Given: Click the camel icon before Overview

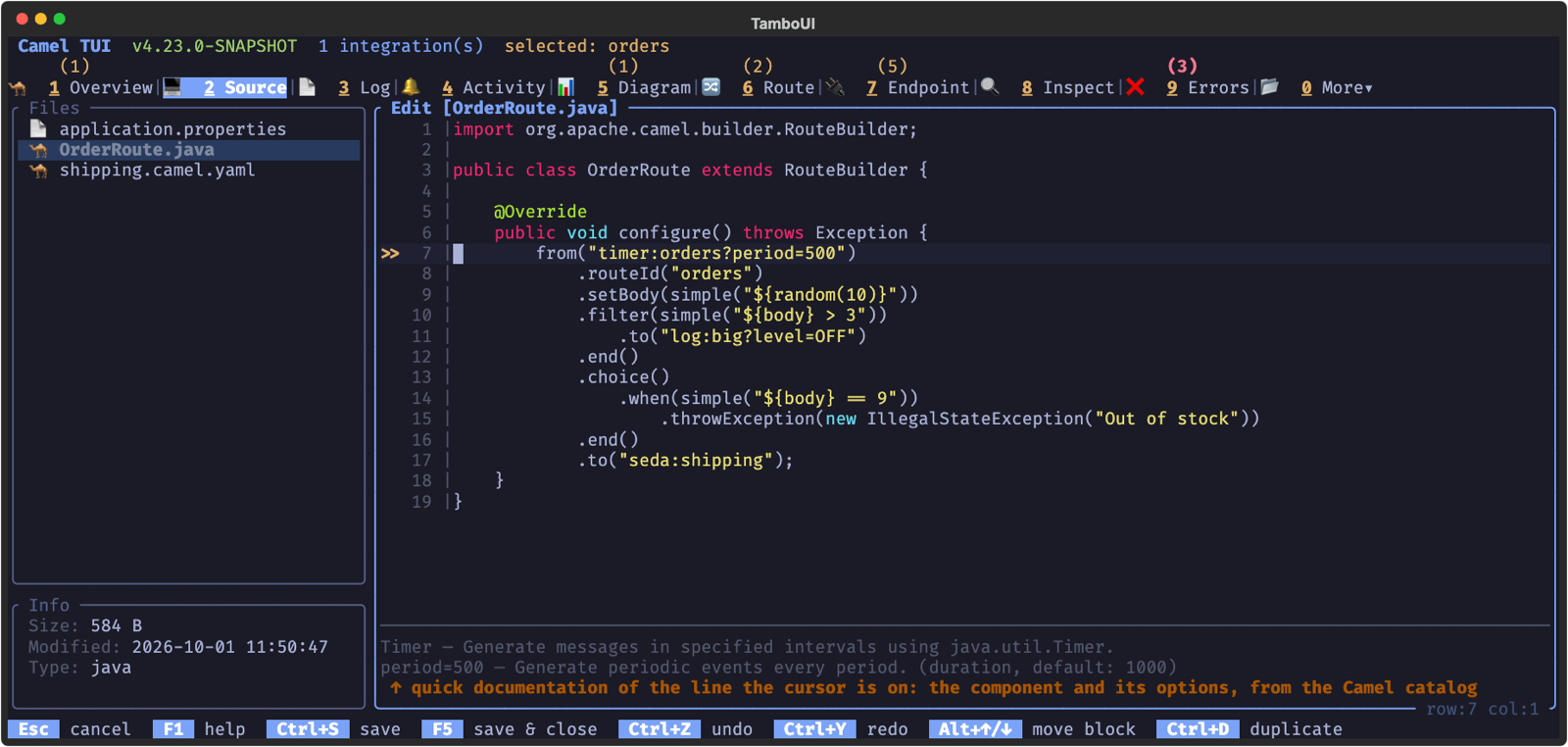Looking at the screenshot, I should (x=18, y=87).
